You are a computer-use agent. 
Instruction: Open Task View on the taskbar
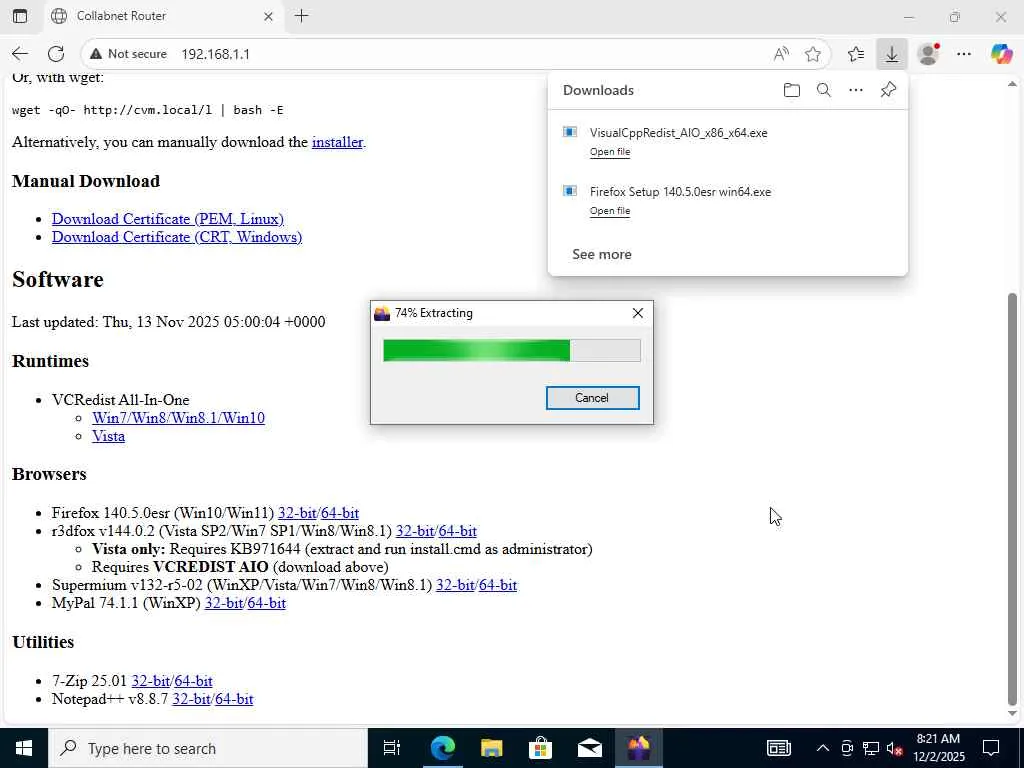click(392, 748)
